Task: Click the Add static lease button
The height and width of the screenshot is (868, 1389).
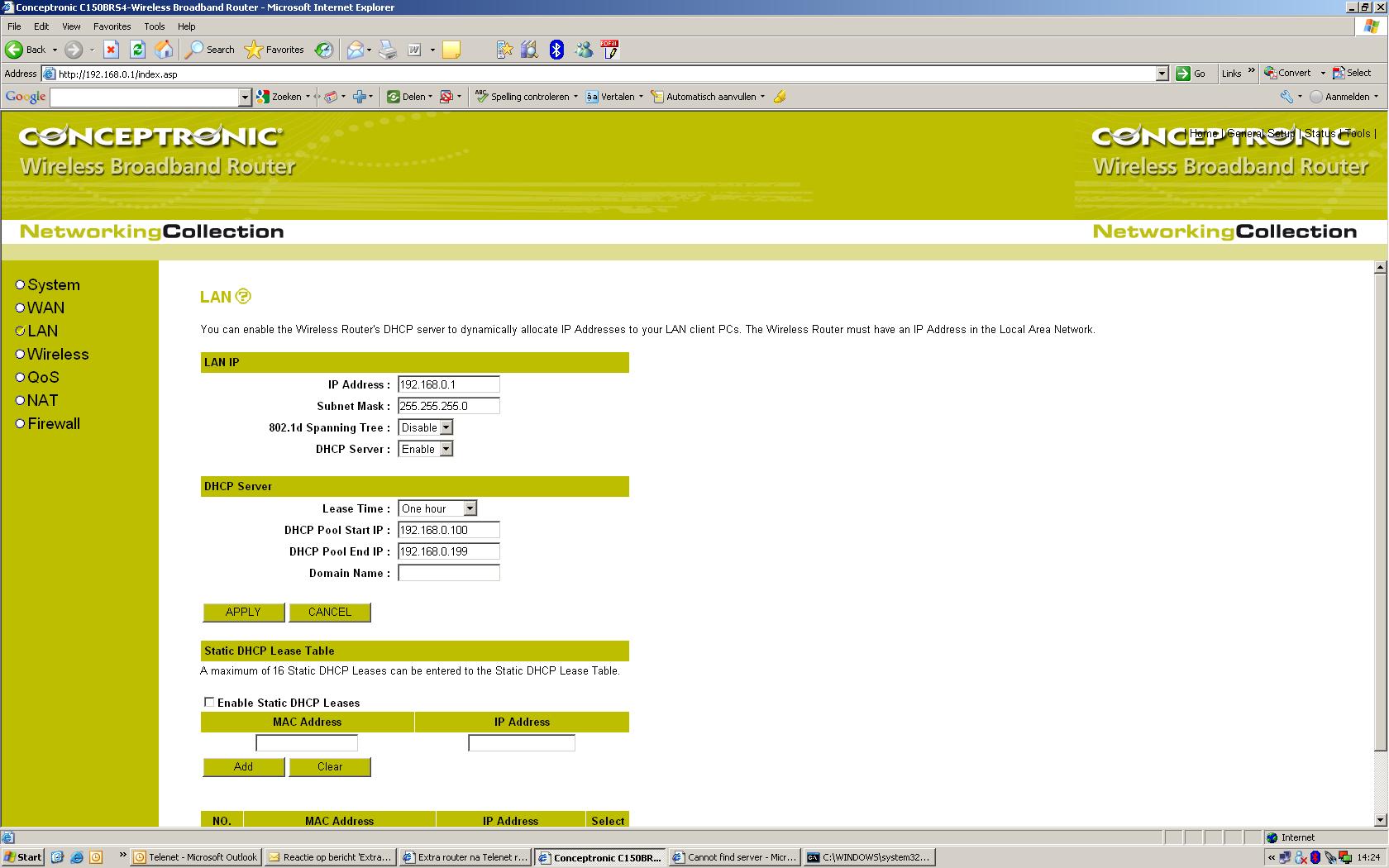Action: pos(244,766)
